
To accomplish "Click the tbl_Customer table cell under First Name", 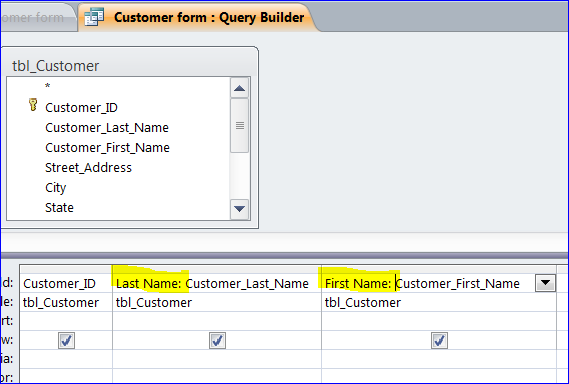I will [x=439, y=302].
